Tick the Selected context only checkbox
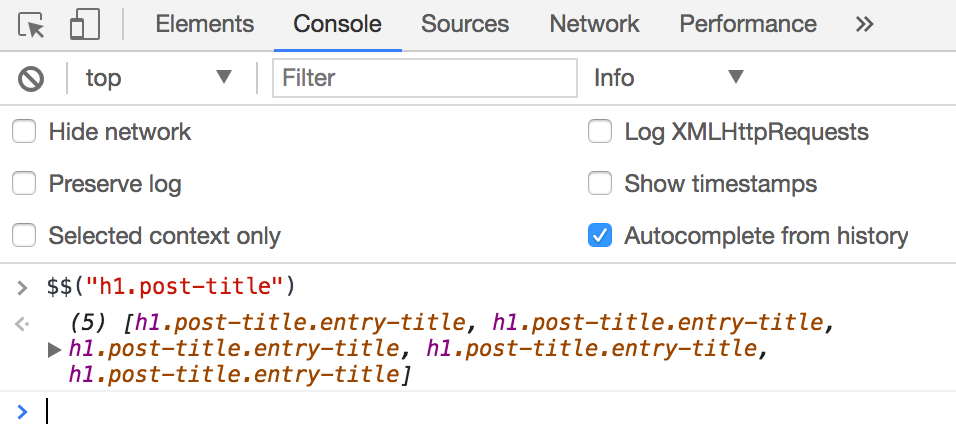This screenshot has height=442, width=956. coord(24,236)
